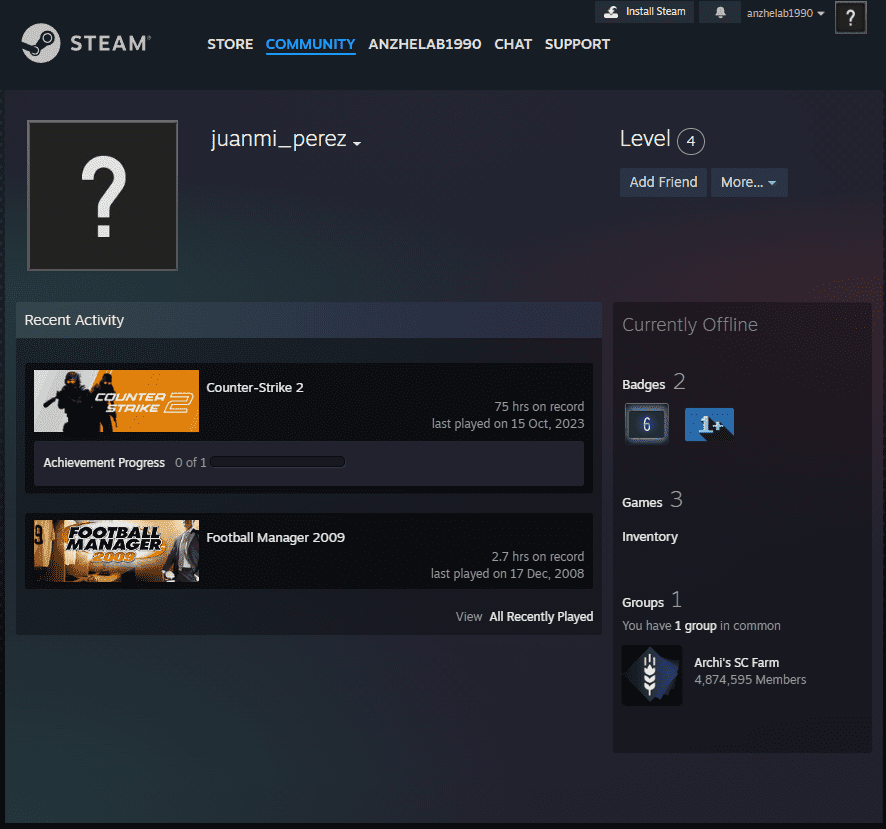Viewport: 886px width, 829px height.
Task: Click the Counter-Strike 2 game capsule image
Action: [116, 400]
